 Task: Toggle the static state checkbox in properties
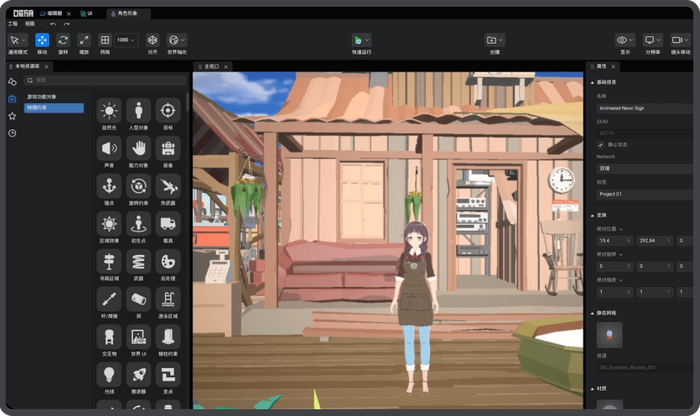[x=600, y=144]
